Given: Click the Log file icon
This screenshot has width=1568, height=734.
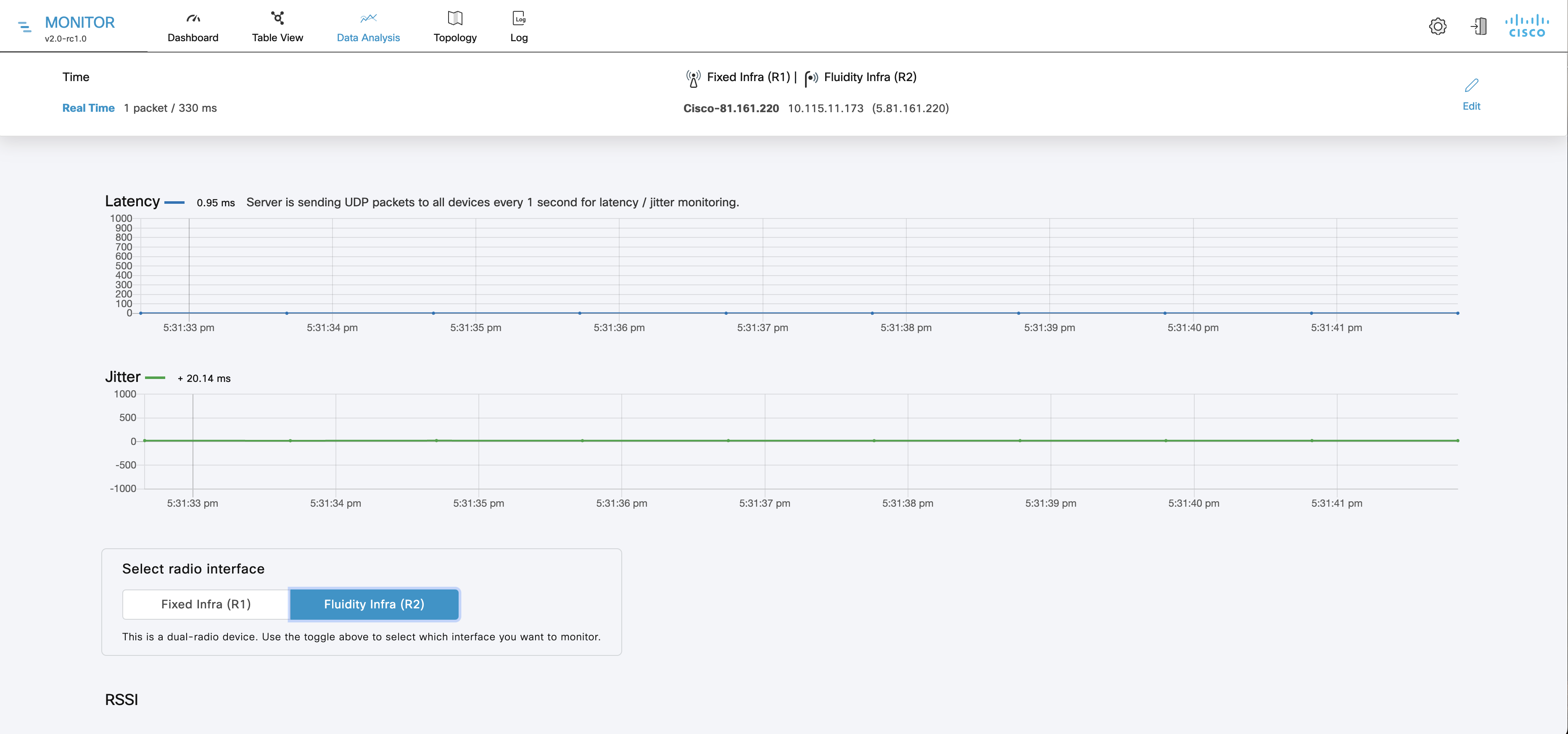Looking at the screenshot, I should pyautogui.click(x=519, y=18).
